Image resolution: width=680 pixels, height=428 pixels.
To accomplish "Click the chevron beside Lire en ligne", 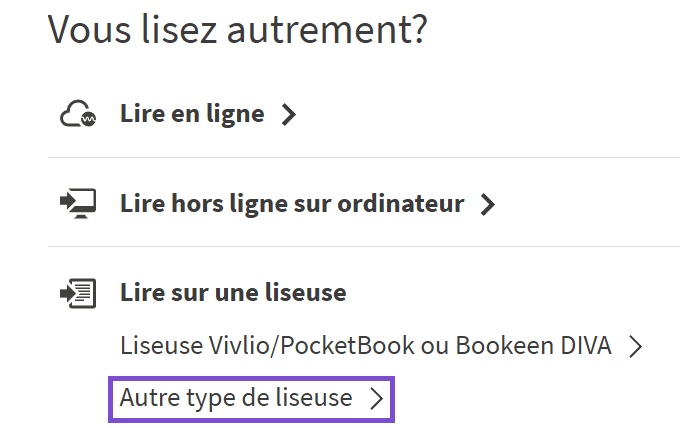I will [x=289, y=115].
